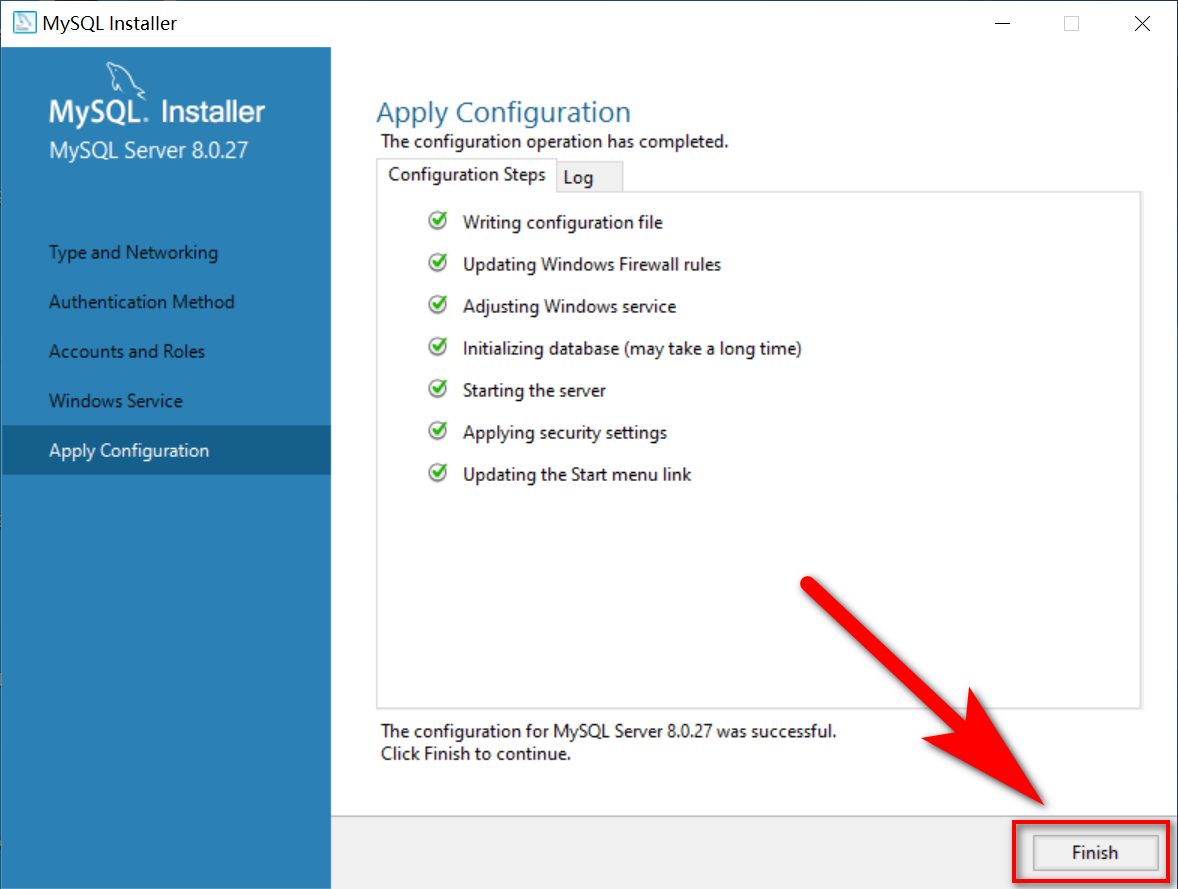Switch to the Log tab

589,177
